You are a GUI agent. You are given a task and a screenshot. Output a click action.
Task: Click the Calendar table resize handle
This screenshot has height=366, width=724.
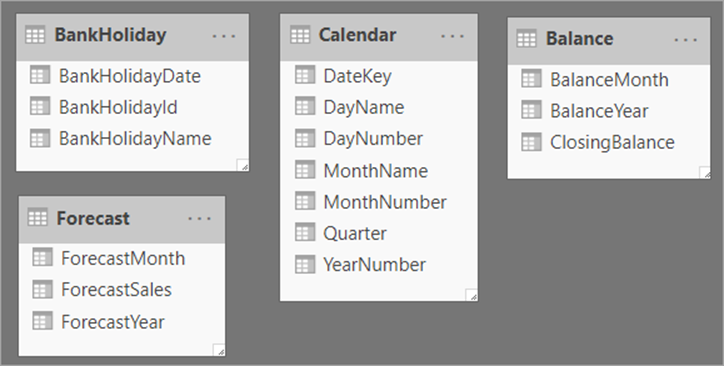[471, 295]
